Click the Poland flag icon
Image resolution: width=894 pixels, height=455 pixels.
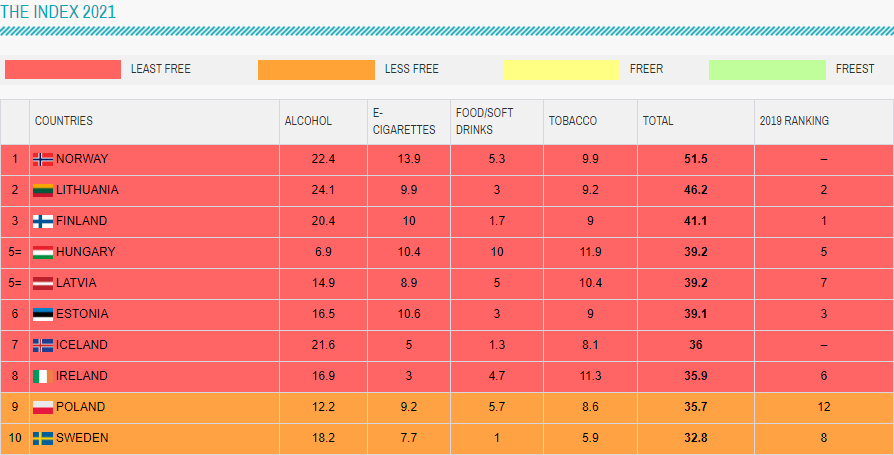pyautogui.click(x=43, y=407)
